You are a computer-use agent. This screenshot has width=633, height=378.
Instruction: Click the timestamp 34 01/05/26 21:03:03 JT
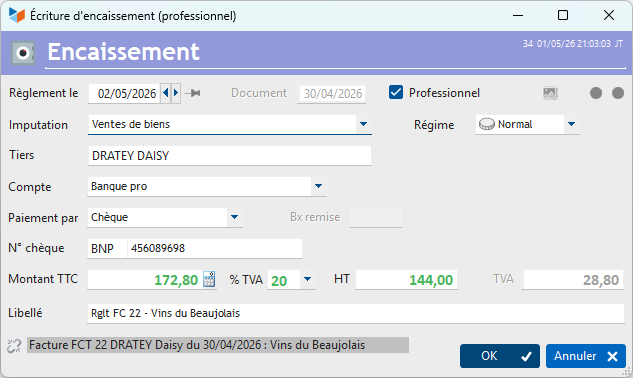tap(573, 44)
